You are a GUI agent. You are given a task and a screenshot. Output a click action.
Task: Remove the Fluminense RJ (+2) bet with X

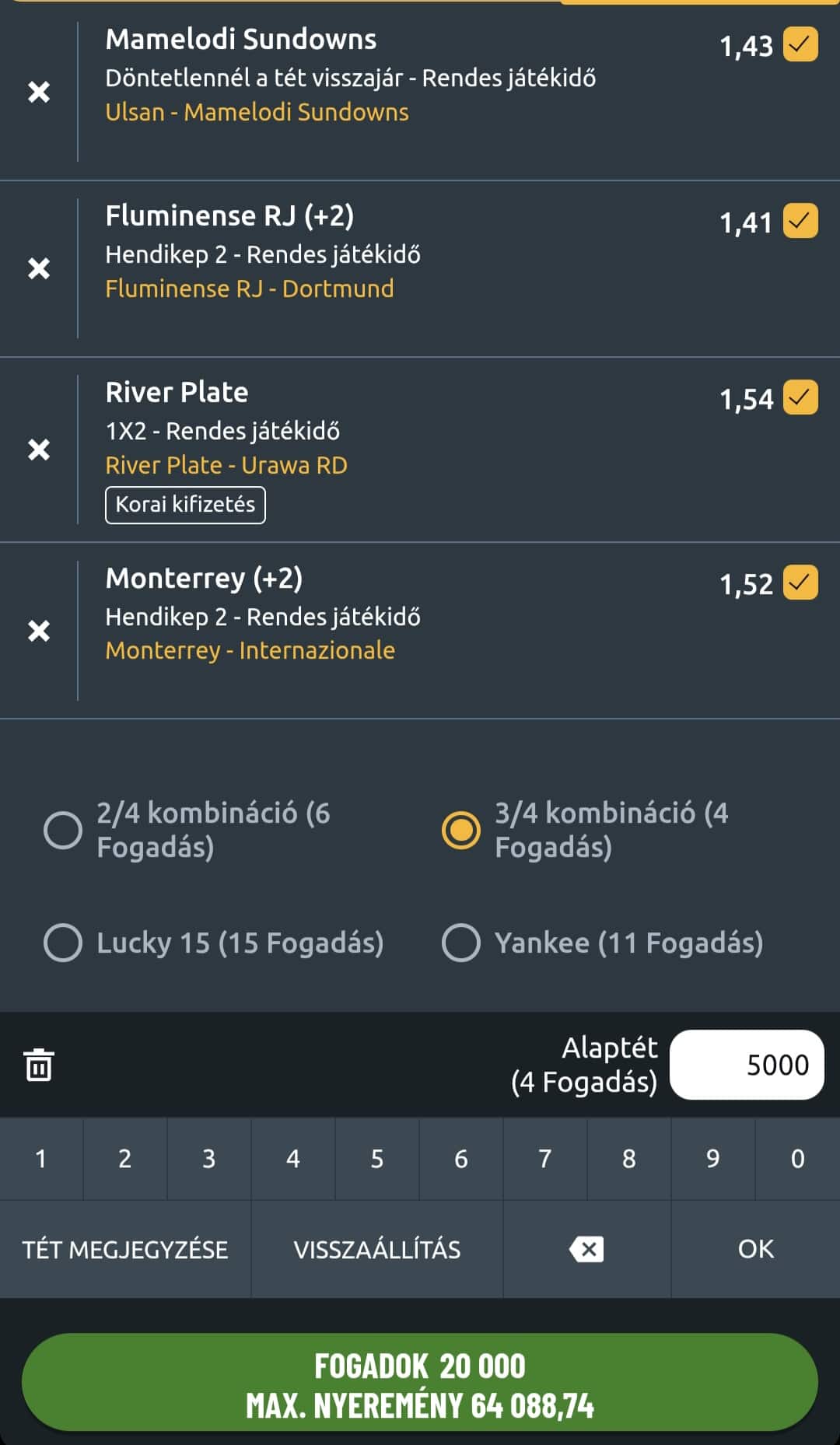tap(39, 268)
